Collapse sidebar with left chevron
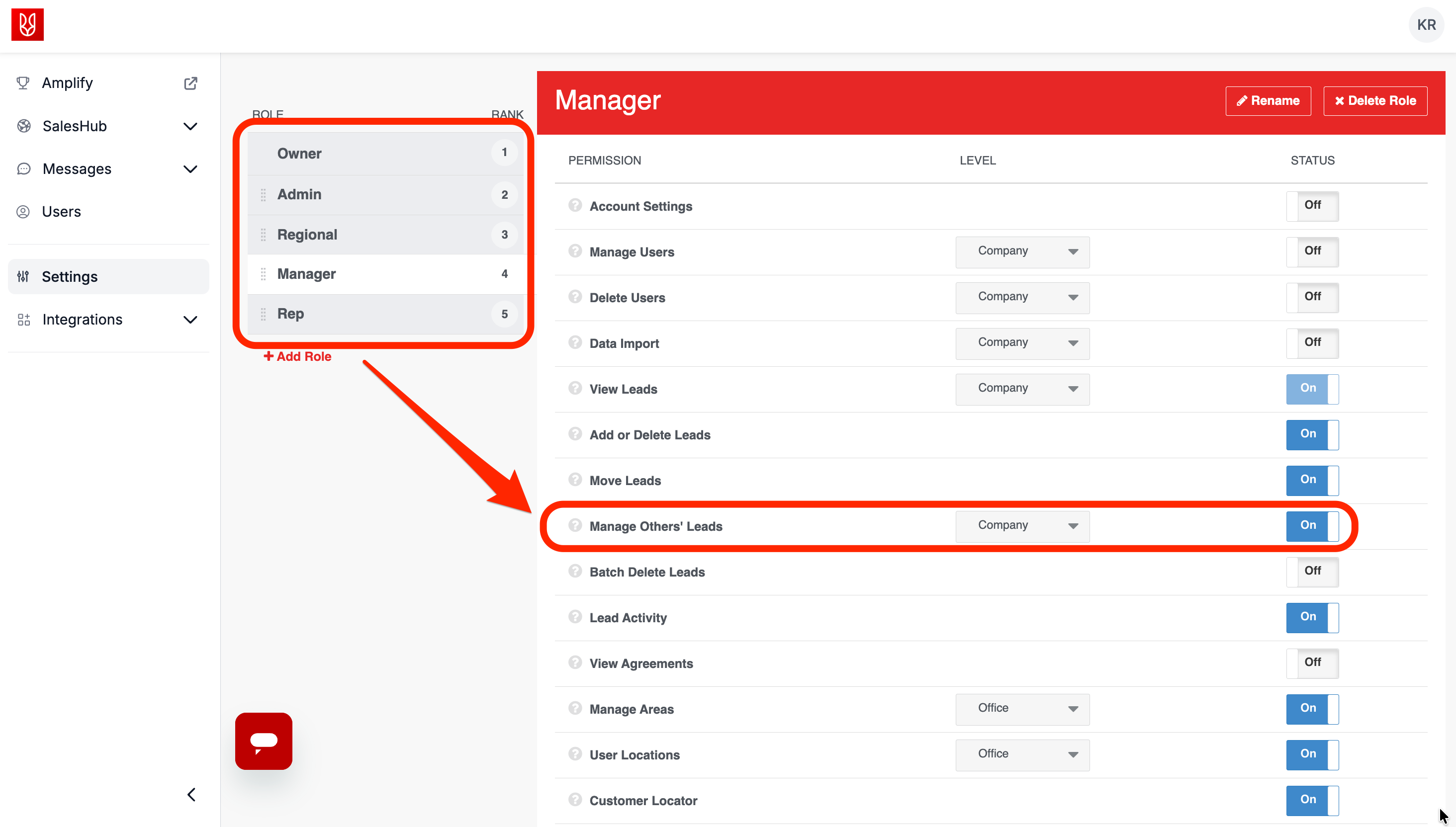The height and width of the screenshot is (827, 1456). (x=191, y=795)
